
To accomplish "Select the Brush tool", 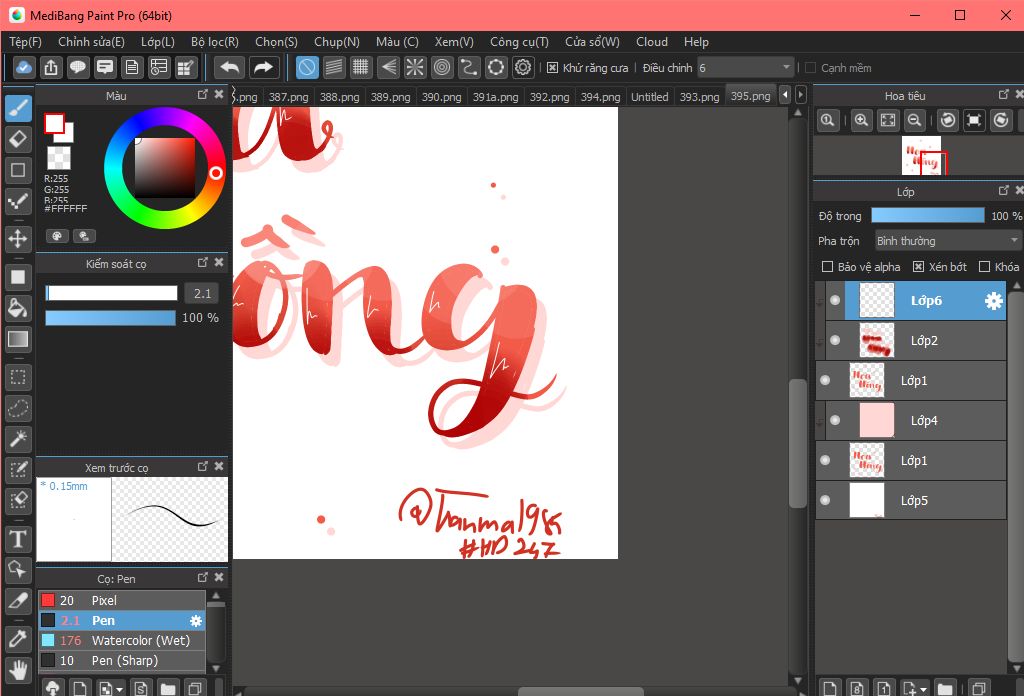I will tap(18, 108).
